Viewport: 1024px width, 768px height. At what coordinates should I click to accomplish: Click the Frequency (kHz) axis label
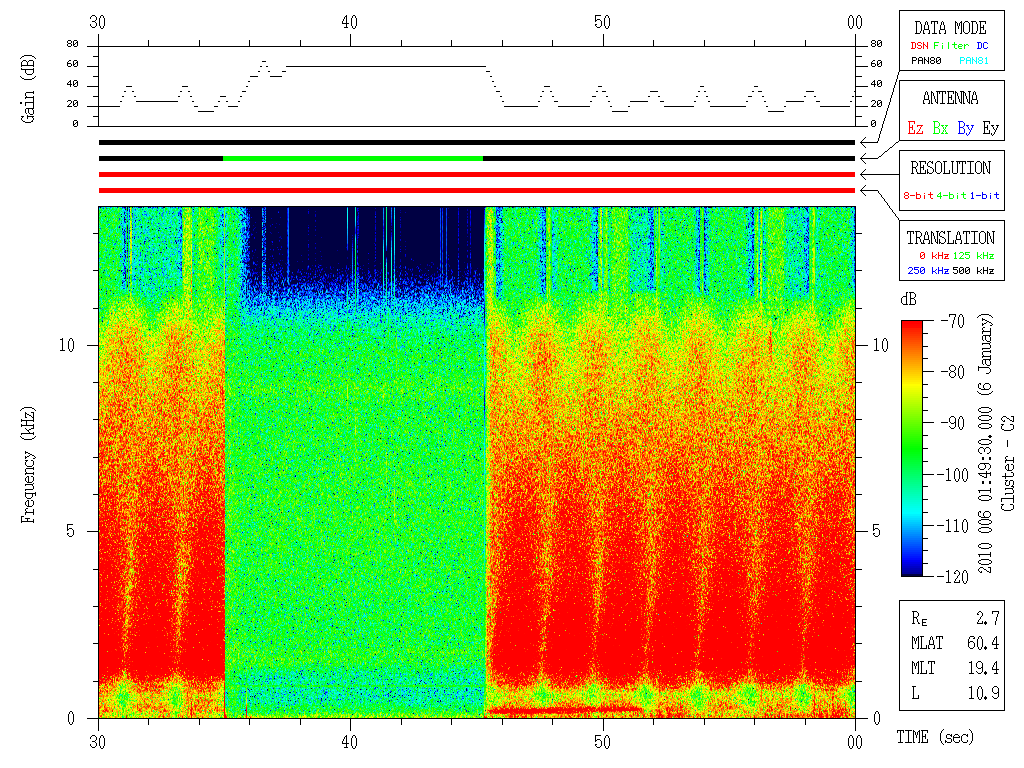(27, 465)
